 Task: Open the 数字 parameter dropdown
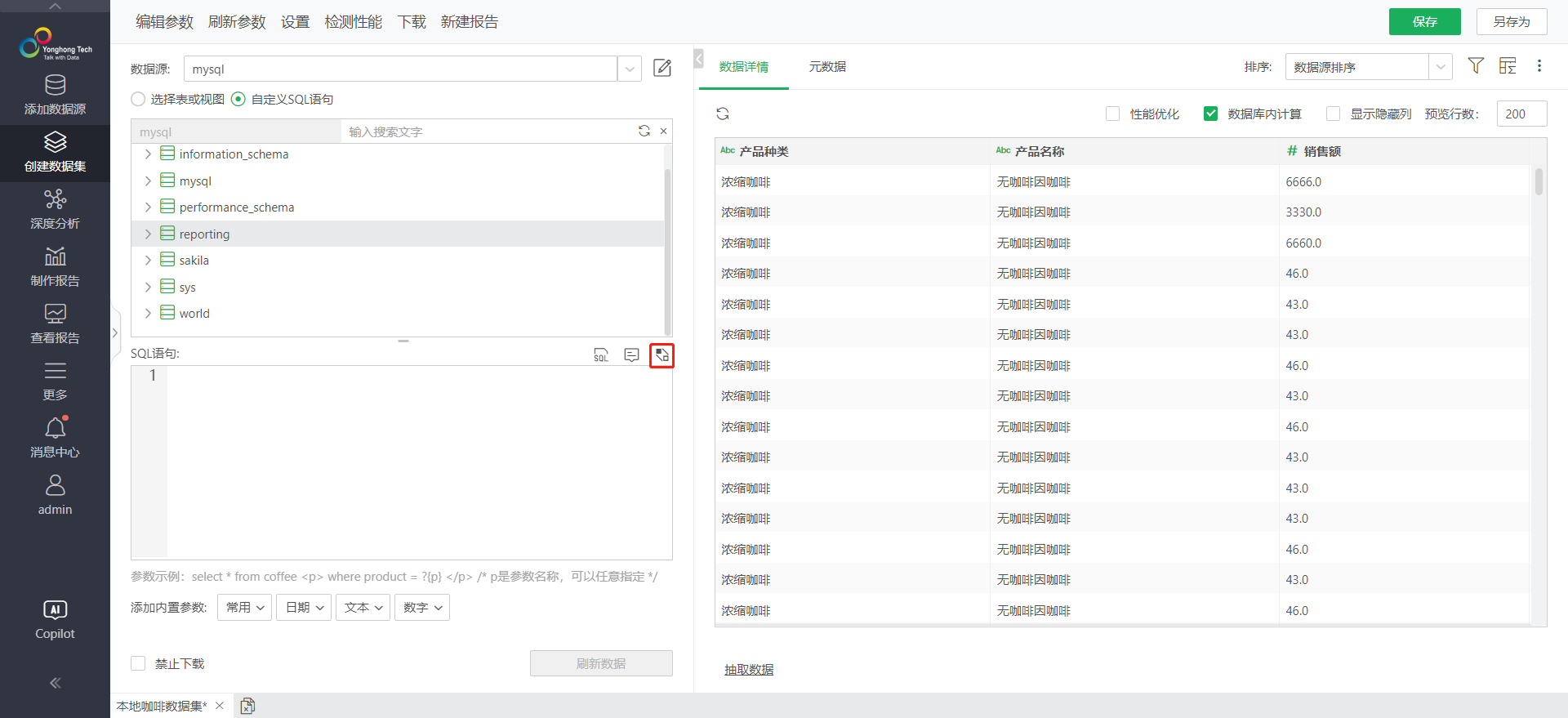(x=422, y=607)
